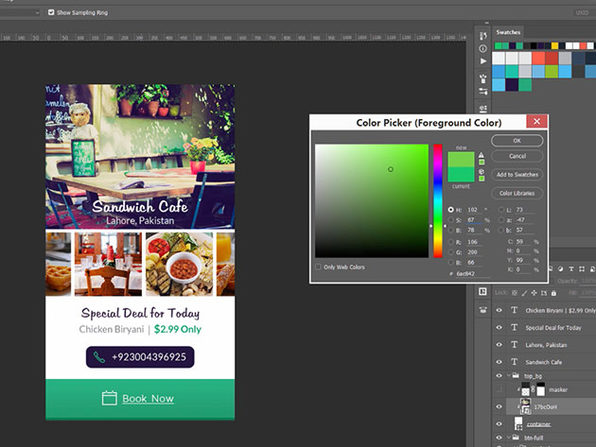The width and height of the screenshot is (596, 447).
Task: Open the History panel icon
Action: [x=483, y=36]
